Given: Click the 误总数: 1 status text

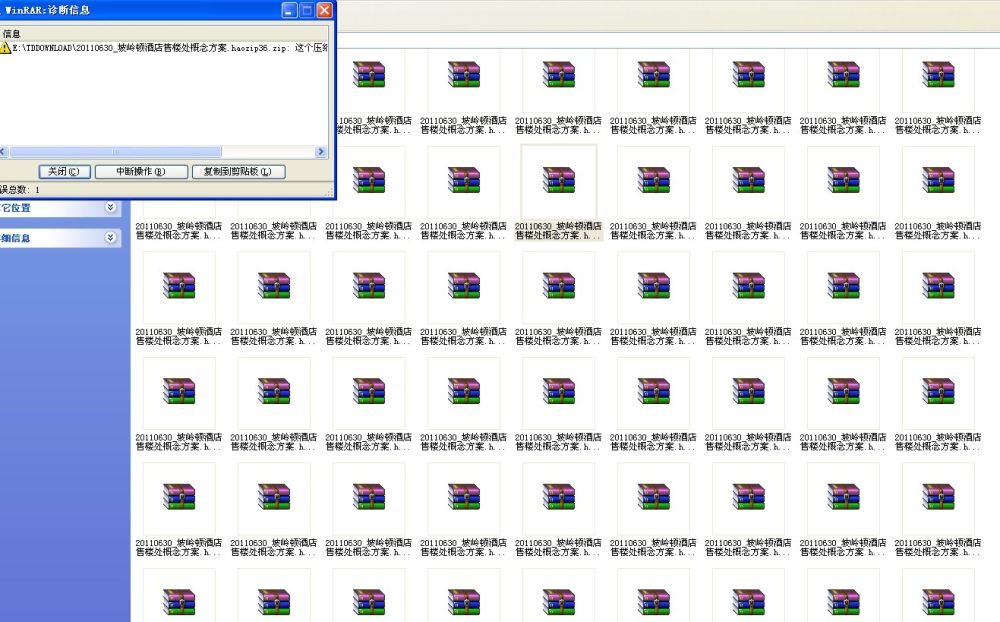Looking at the screenshot, I should (20, 189).
